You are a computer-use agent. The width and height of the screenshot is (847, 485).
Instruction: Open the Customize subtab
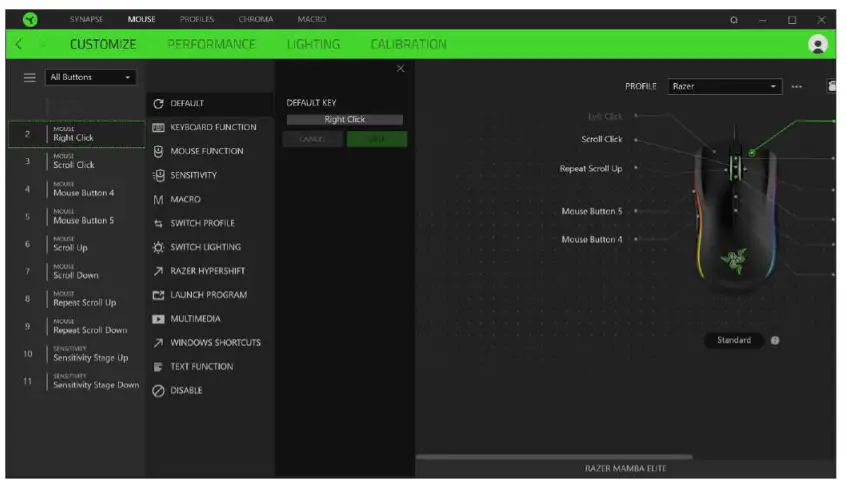click(x=103, y=44)
